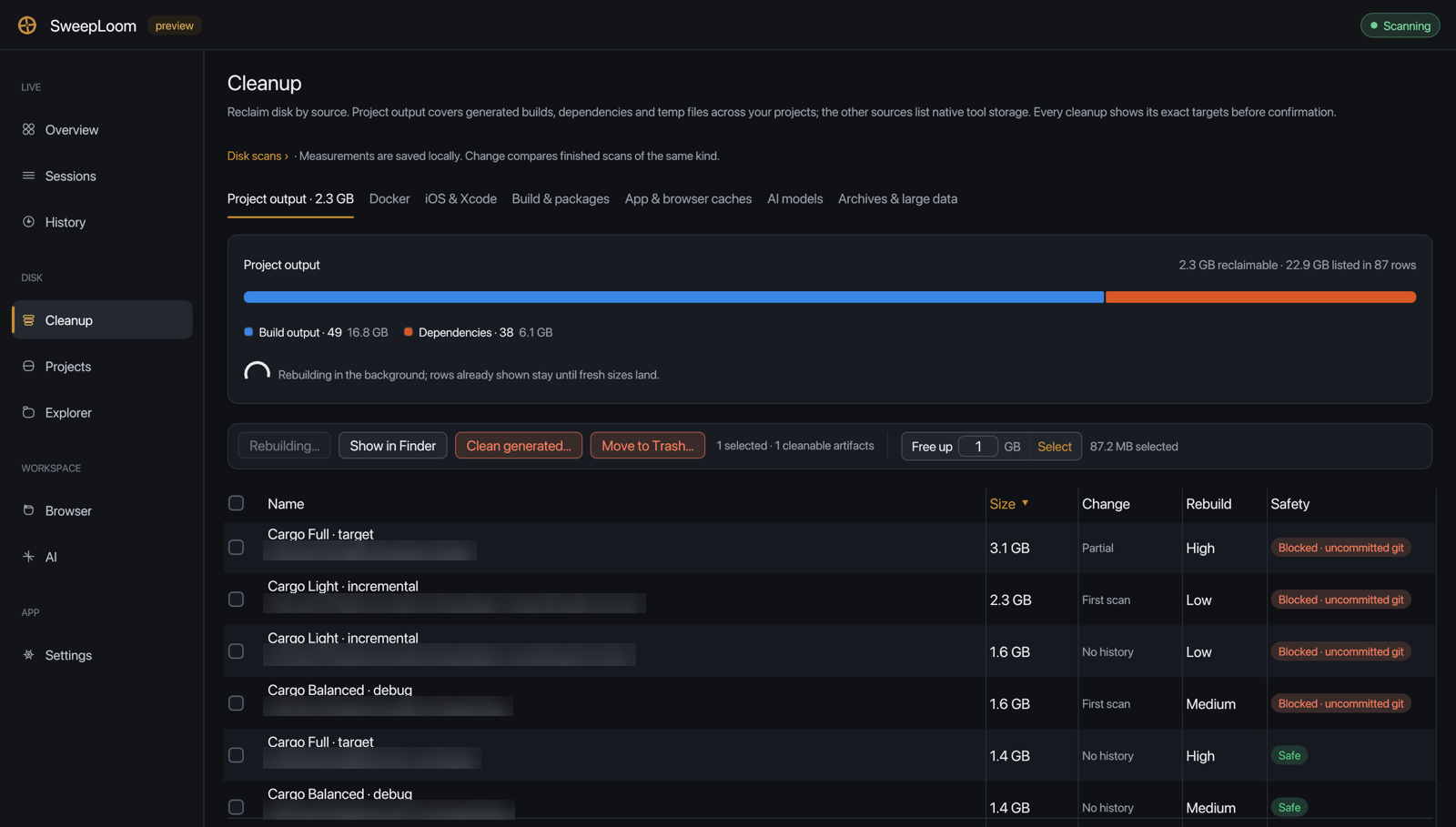Screen dimensions: 1456x827
Task: Open the Disk scans link
Action: coord(258,156)
